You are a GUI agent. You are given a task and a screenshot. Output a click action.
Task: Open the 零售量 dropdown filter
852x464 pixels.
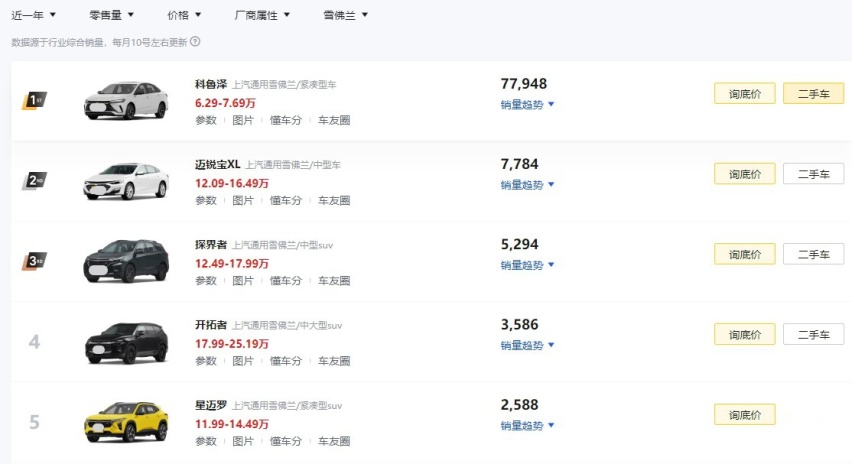pos(111,15)
